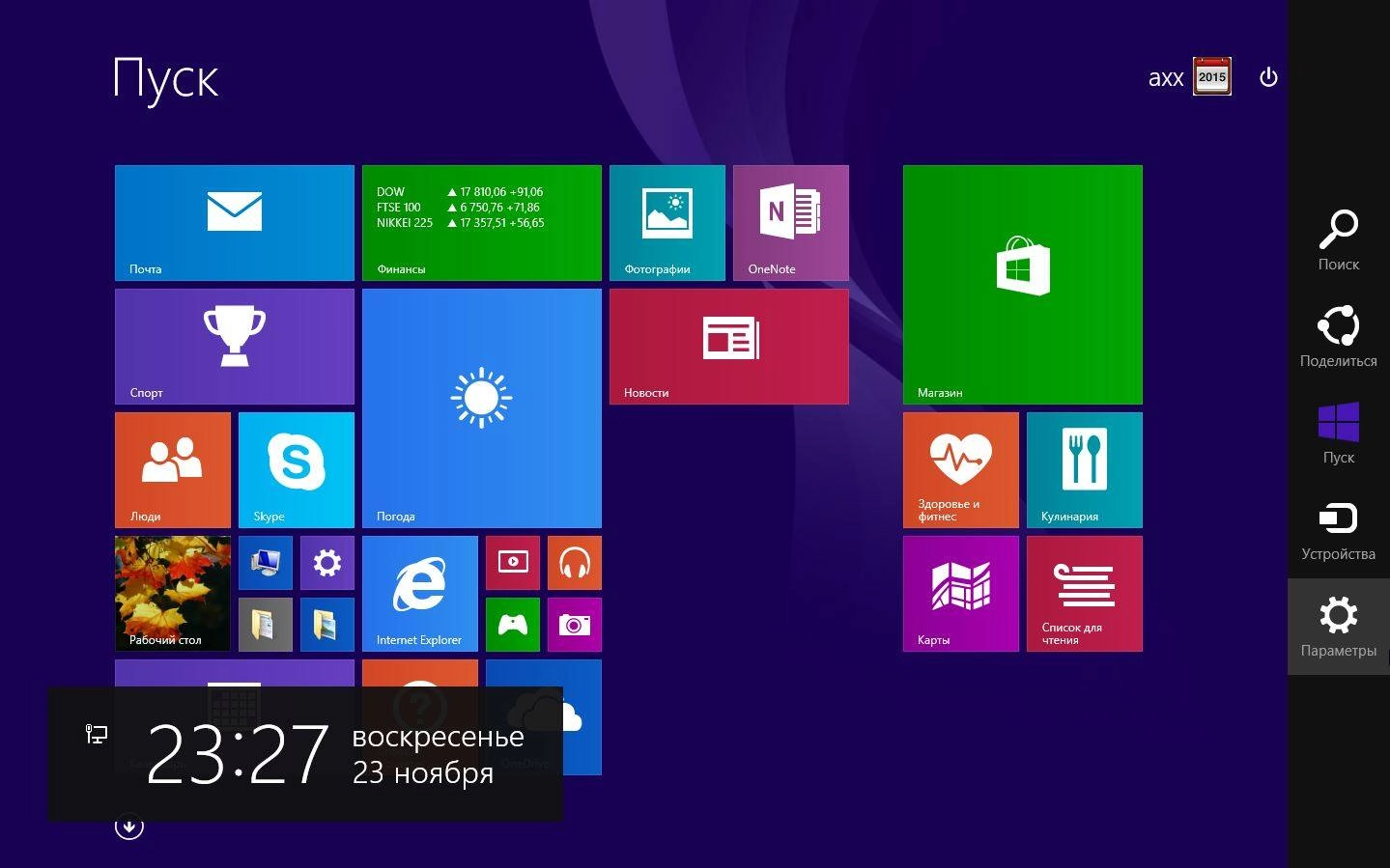The width and height of the screenshot is (1390, 868).
Task: Click the NIKKEI 225 index row
Action: pyautogui.click(x=461, y=223)
